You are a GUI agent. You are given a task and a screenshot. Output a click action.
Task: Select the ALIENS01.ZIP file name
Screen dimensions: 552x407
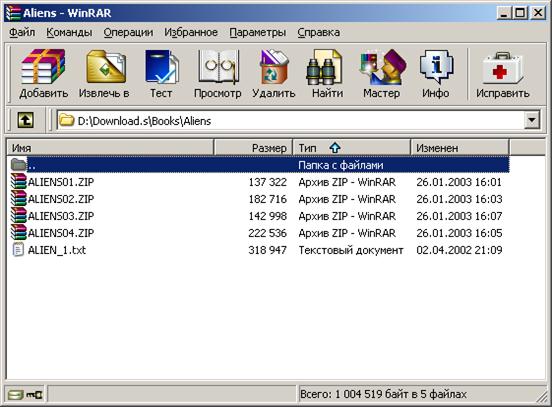[61, 182]
